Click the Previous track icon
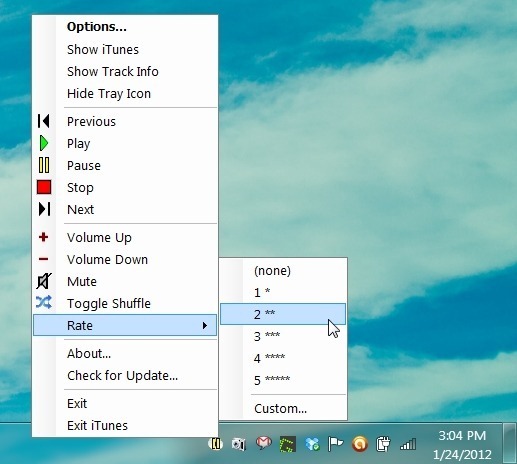 (x=44, y=121)
